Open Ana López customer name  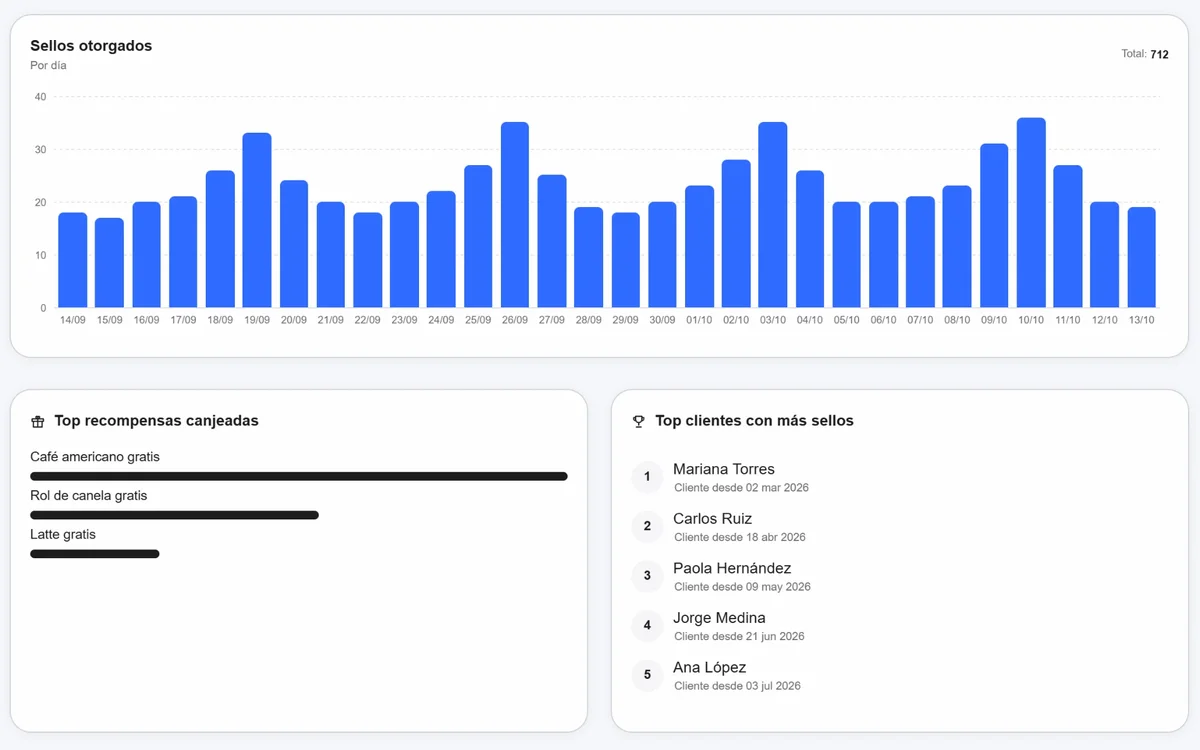710,668
